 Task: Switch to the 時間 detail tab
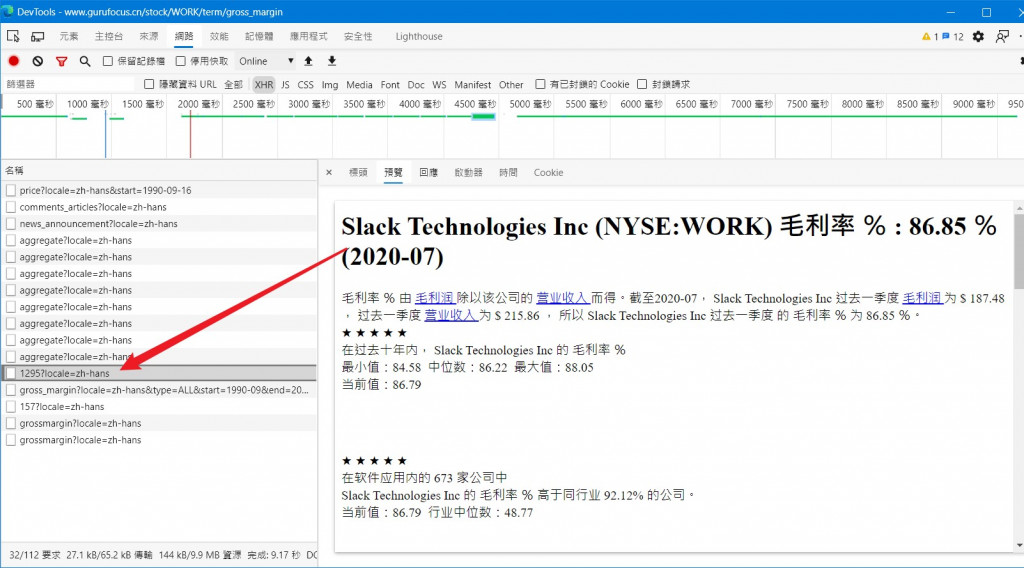(508, 172)
